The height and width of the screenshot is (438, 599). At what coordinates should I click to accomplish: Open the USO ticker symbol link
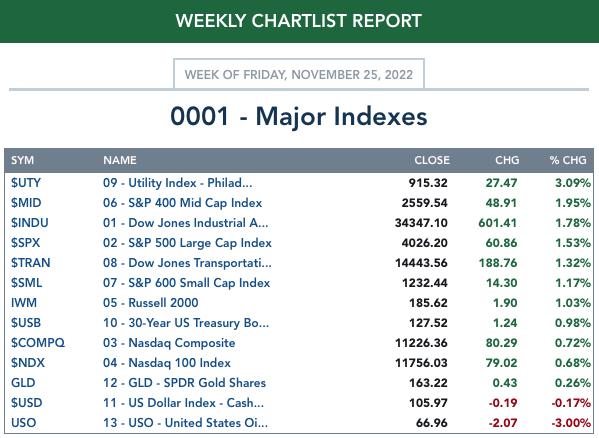click(24, 423)
